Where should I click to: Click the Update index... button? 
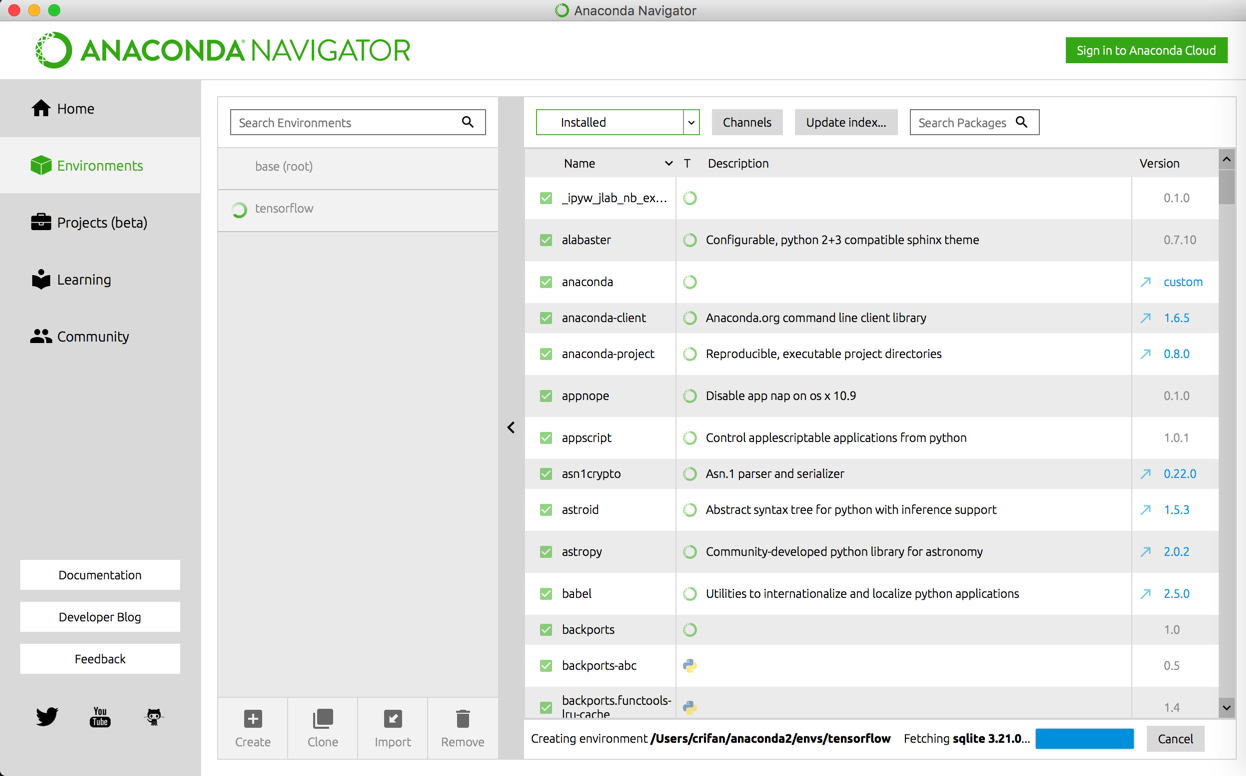pos(846,122)
